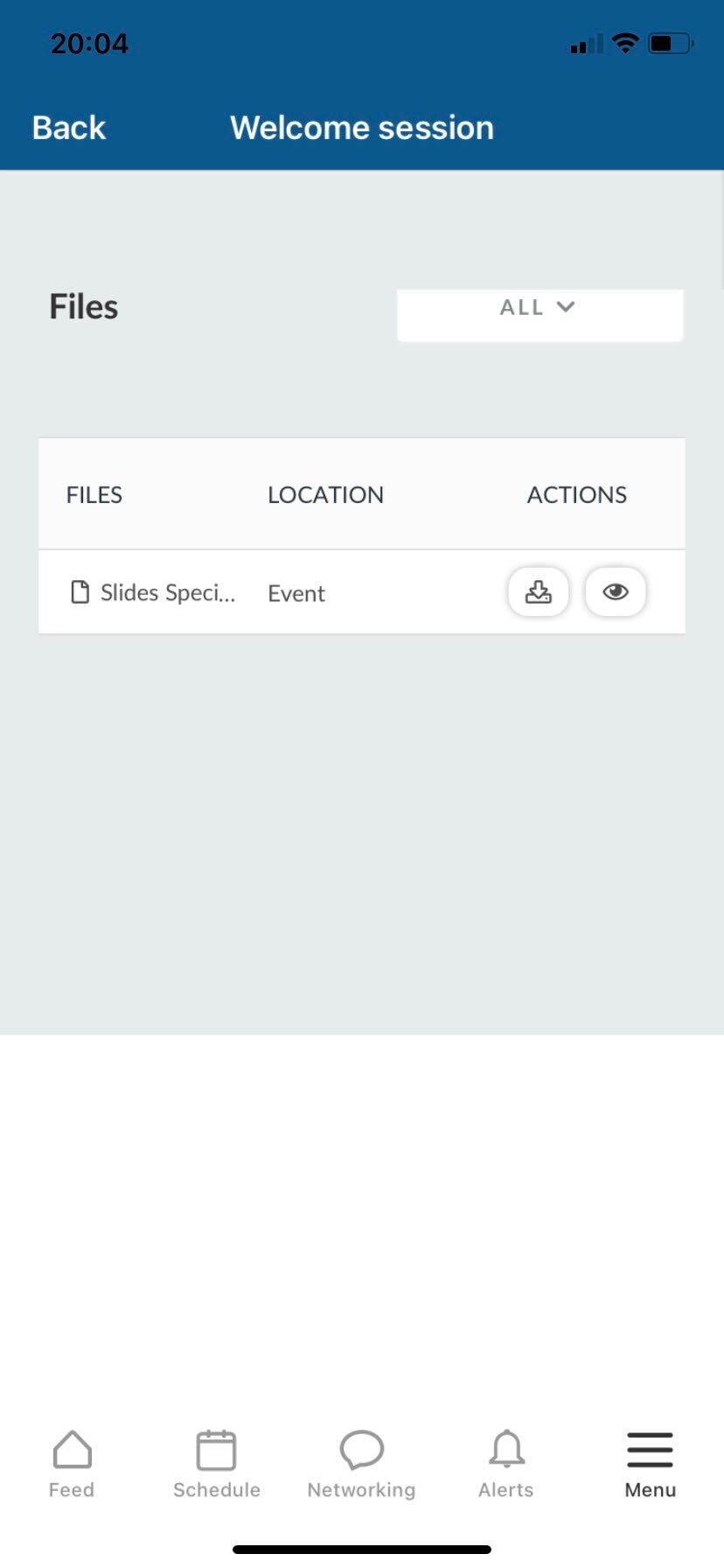Select the Slides Speci... file name

coord(168,592)
